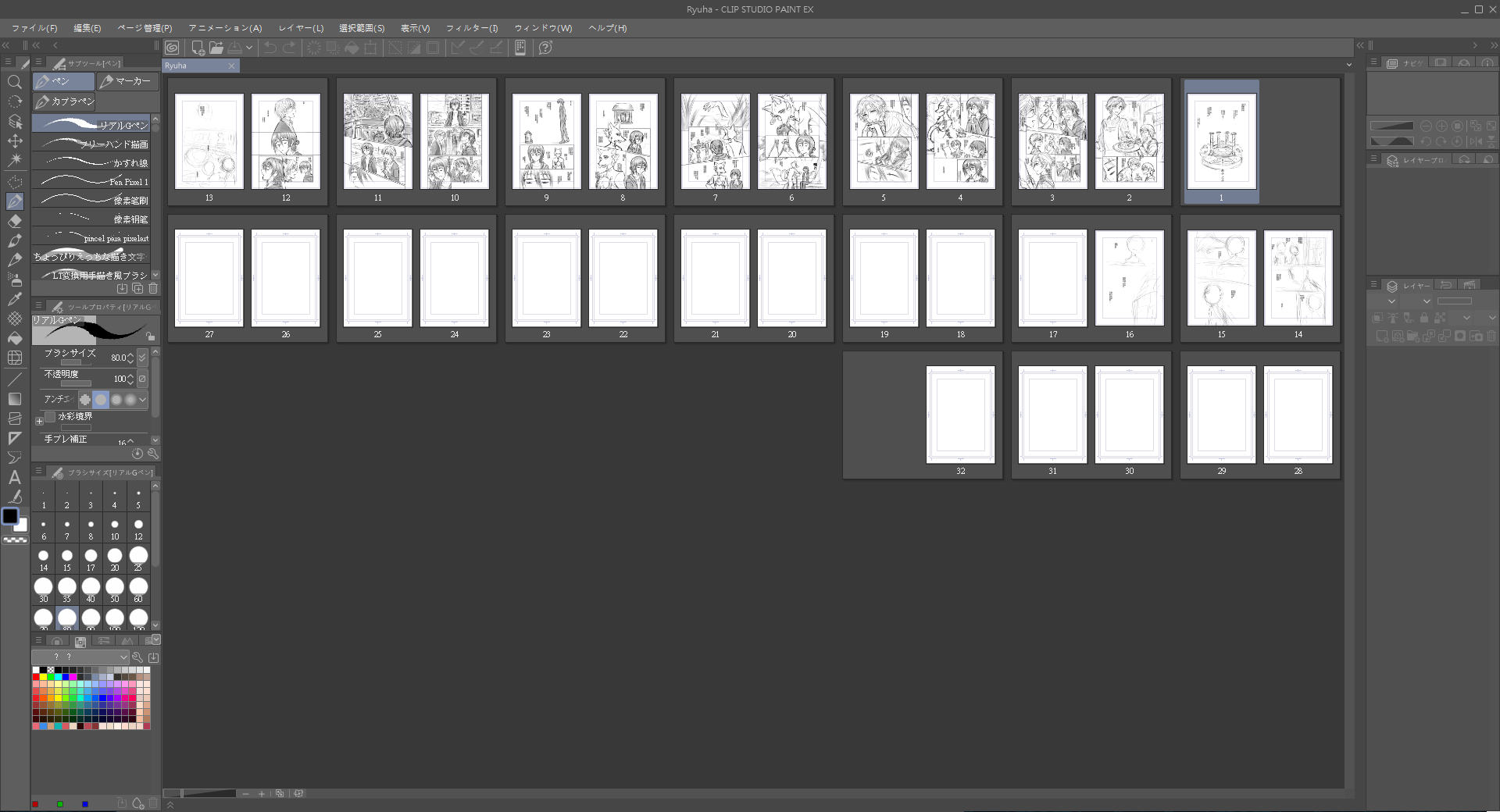Duplicate the selected sub tool
The width and height of the screenshot is (1500, 812).
137,288
